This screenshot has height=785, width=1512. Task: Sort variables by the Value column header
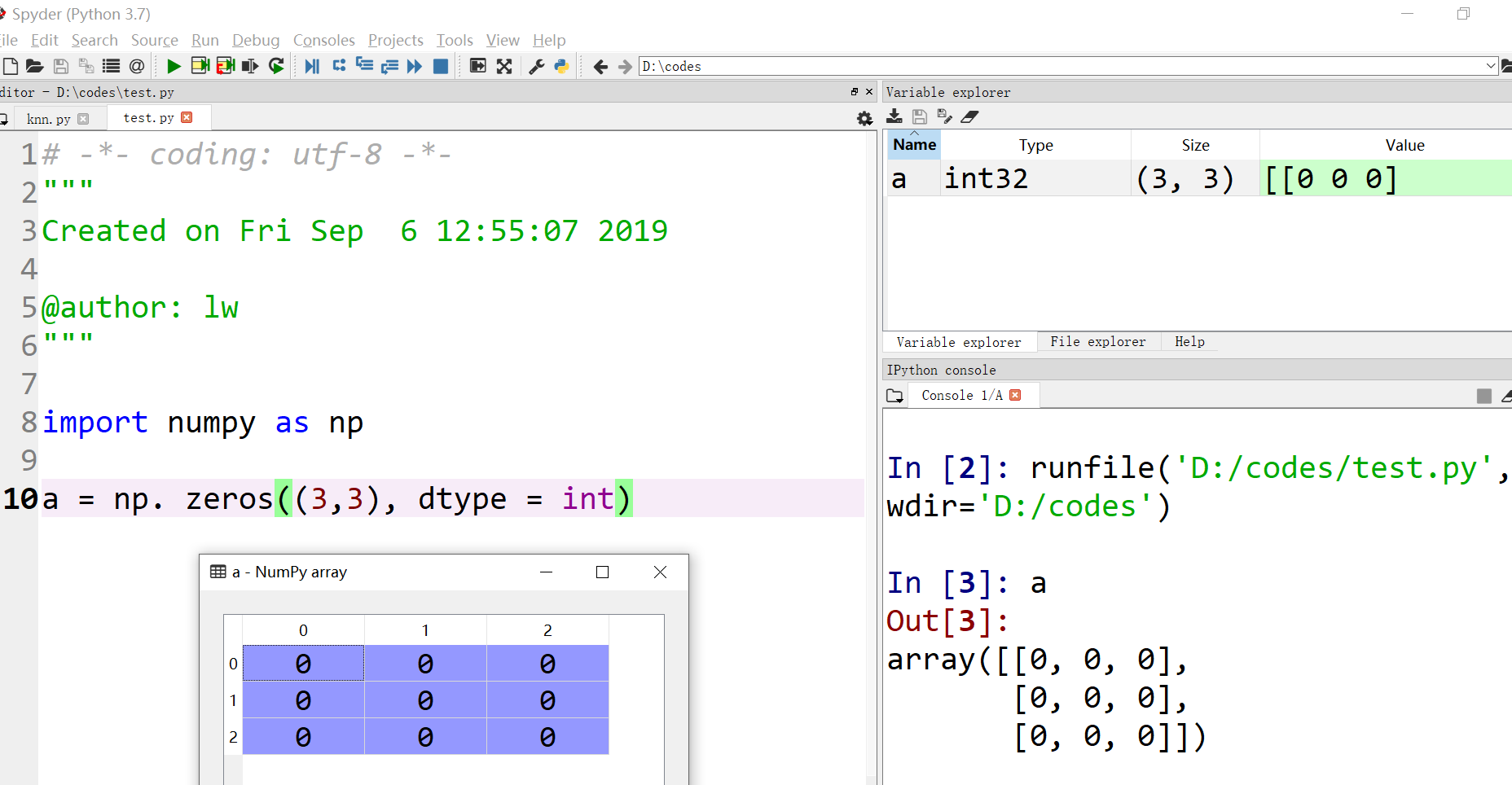1385,145
